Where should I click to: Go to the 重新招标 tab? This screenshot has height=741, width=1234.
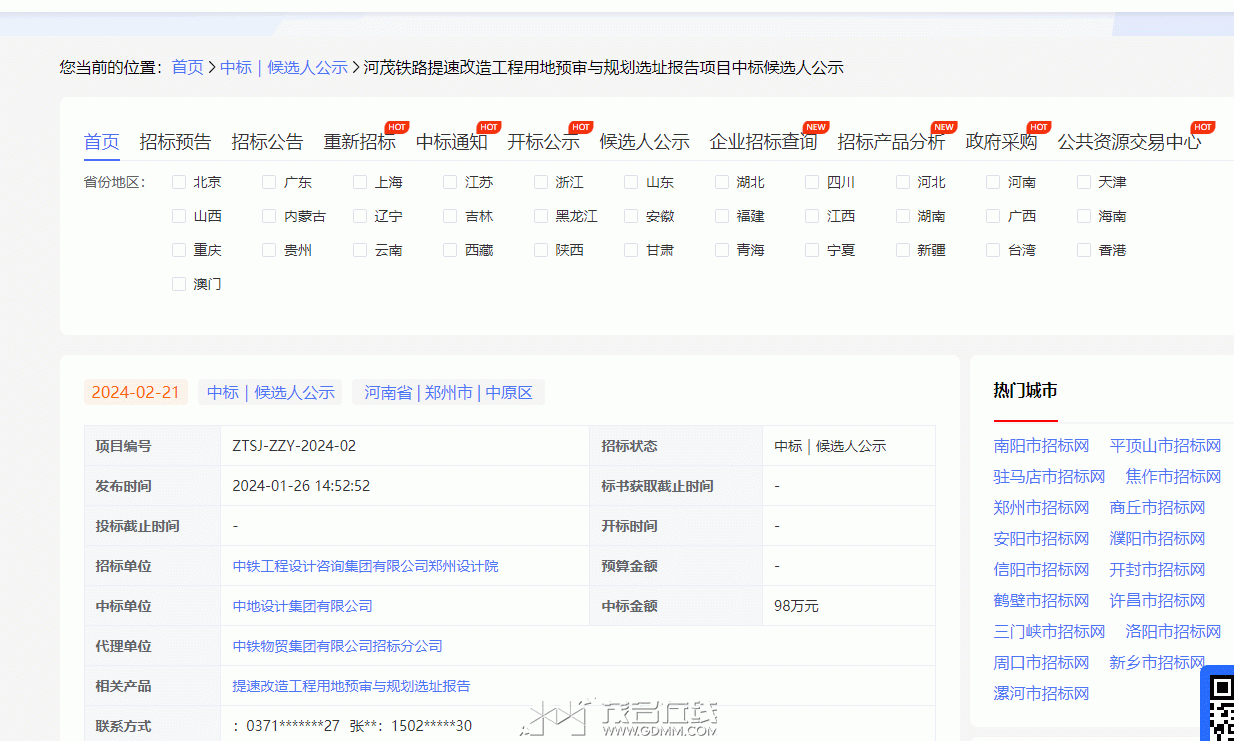(360, 142)
